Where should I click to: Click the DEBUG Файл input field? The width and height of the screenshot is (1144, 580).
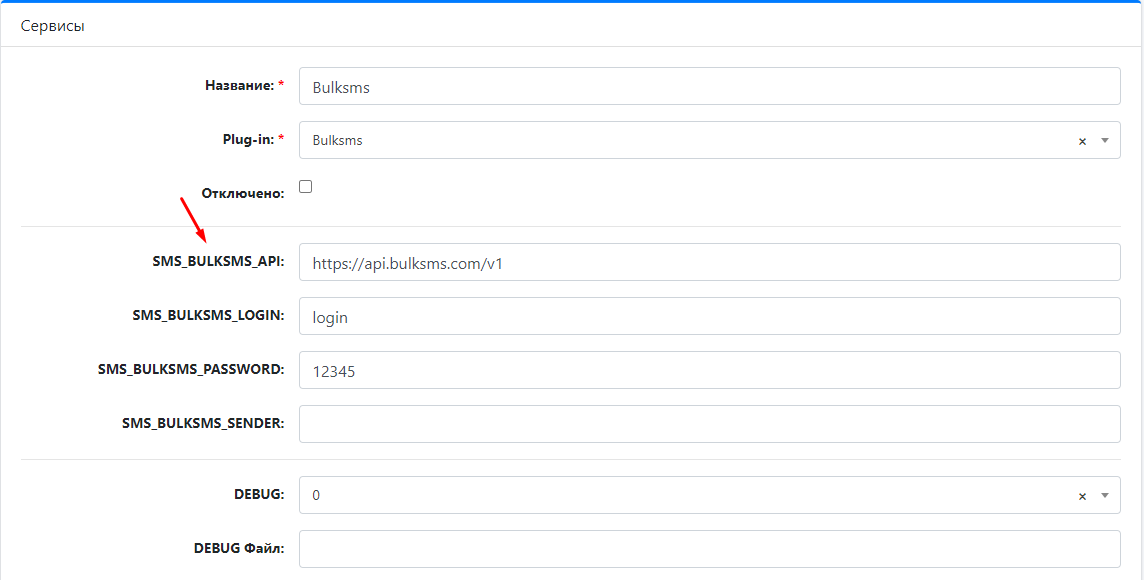pos(709,549)
